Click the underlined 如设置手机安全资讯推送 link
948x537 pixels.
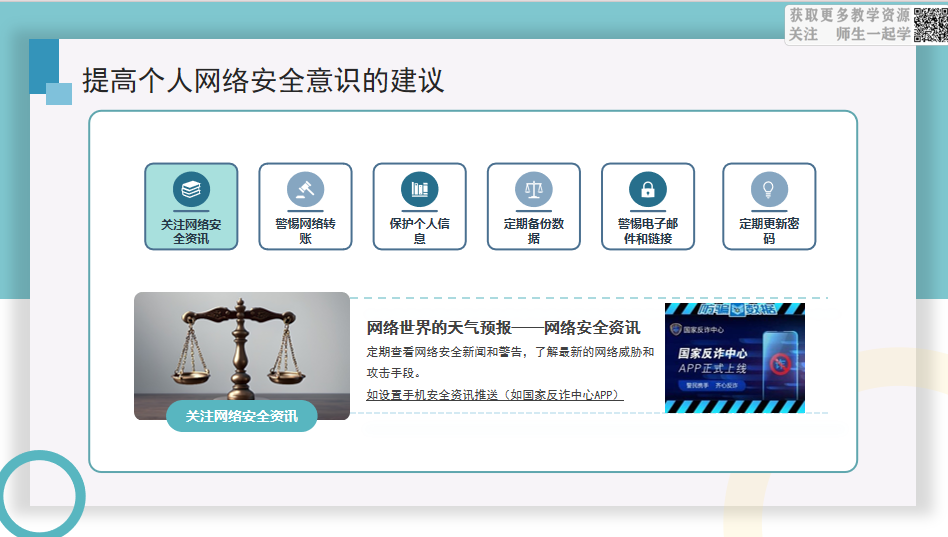coord(494,395)
